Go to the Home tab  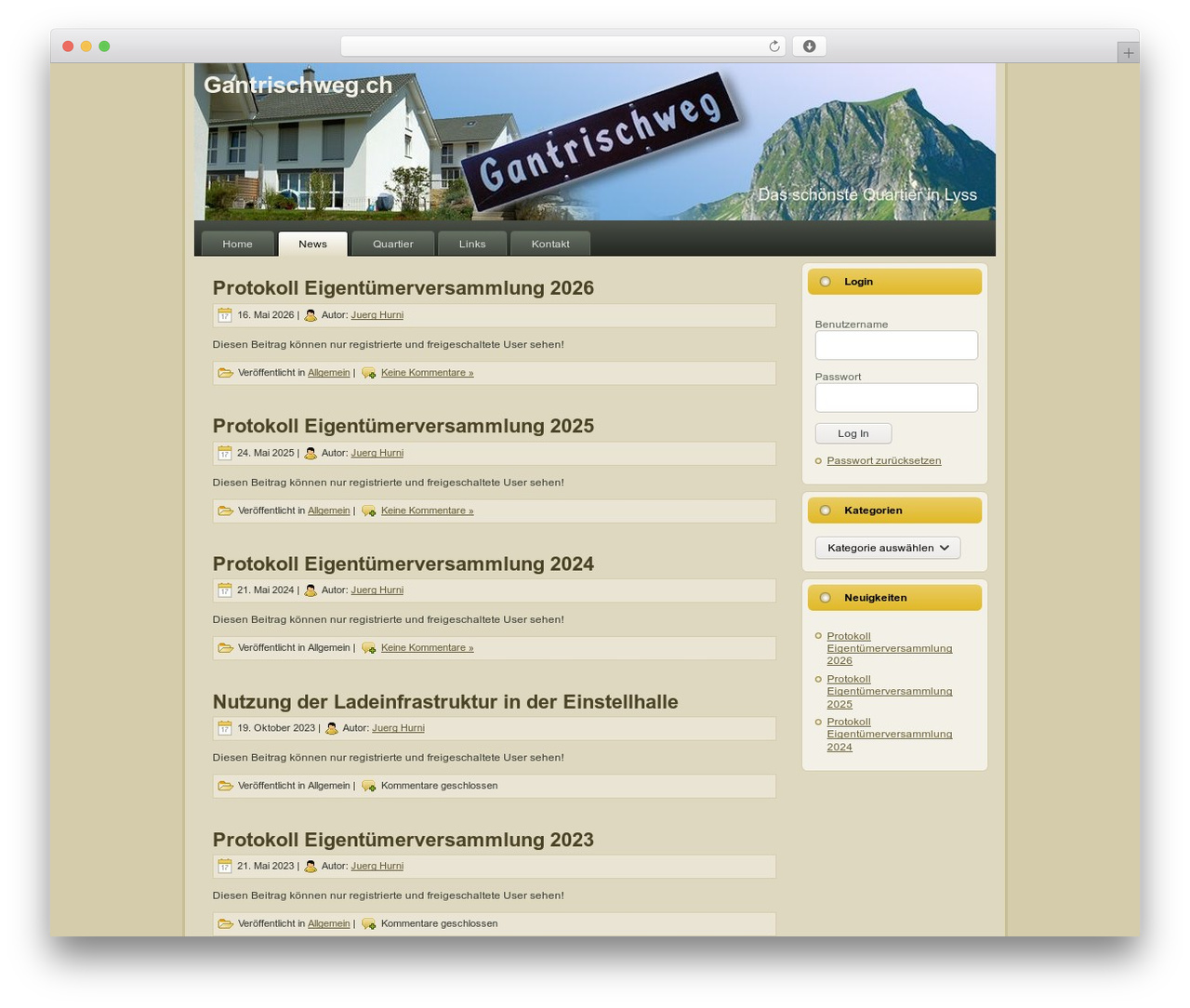click(237, 244)
